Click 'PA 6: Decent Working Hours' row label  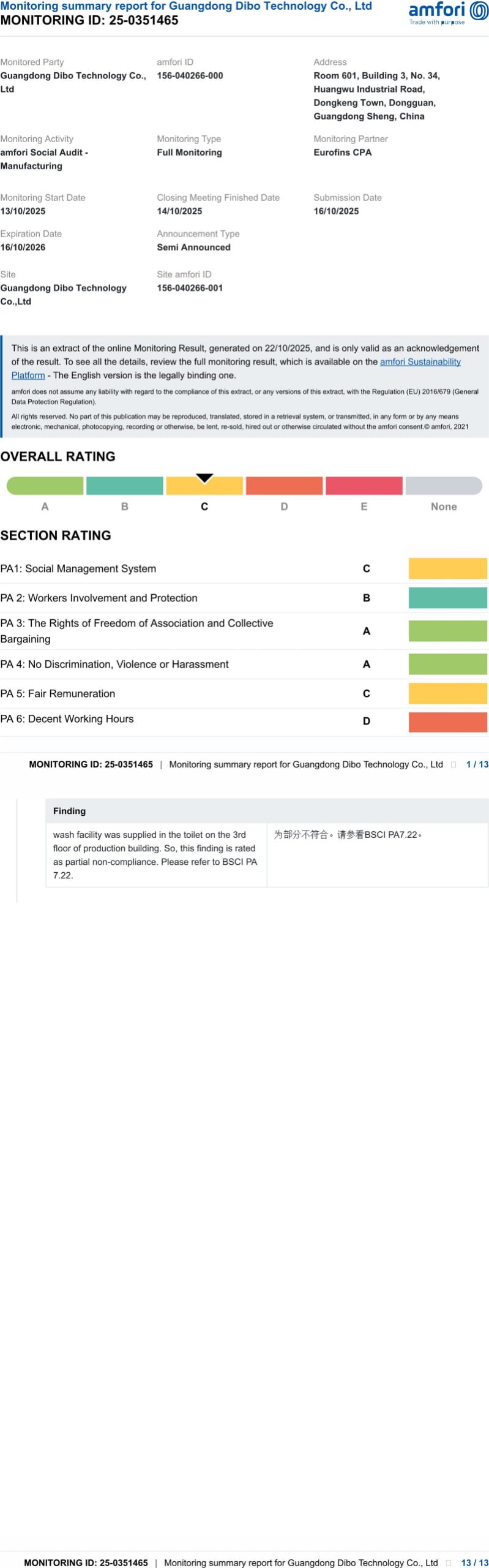click(x=67, y=719)
